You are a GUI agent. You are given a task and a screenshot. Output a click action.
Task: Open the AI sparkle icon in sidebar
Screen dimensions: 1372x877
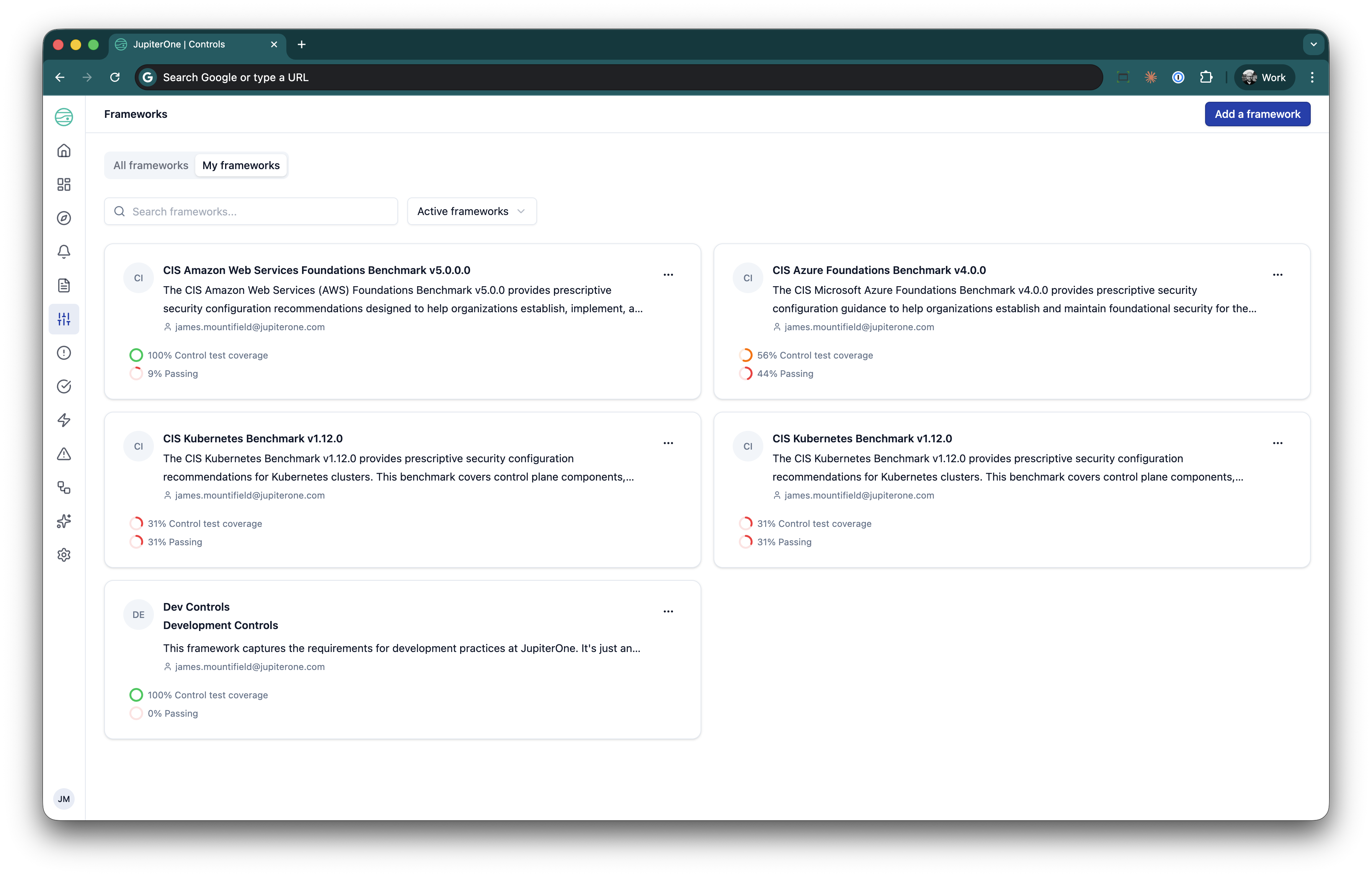[64, 521]
